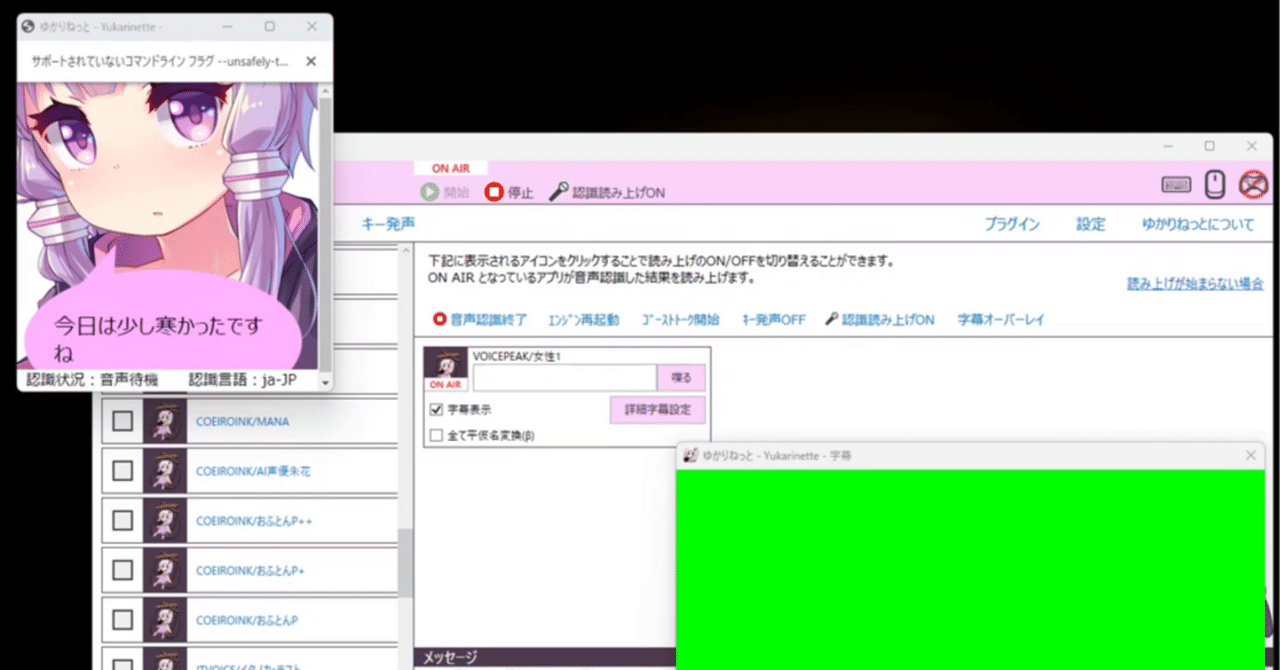Viewport: 1280px width, 670px height.
Task: Click the mouse icon near the toolbar right
Action: (1214, 184)
